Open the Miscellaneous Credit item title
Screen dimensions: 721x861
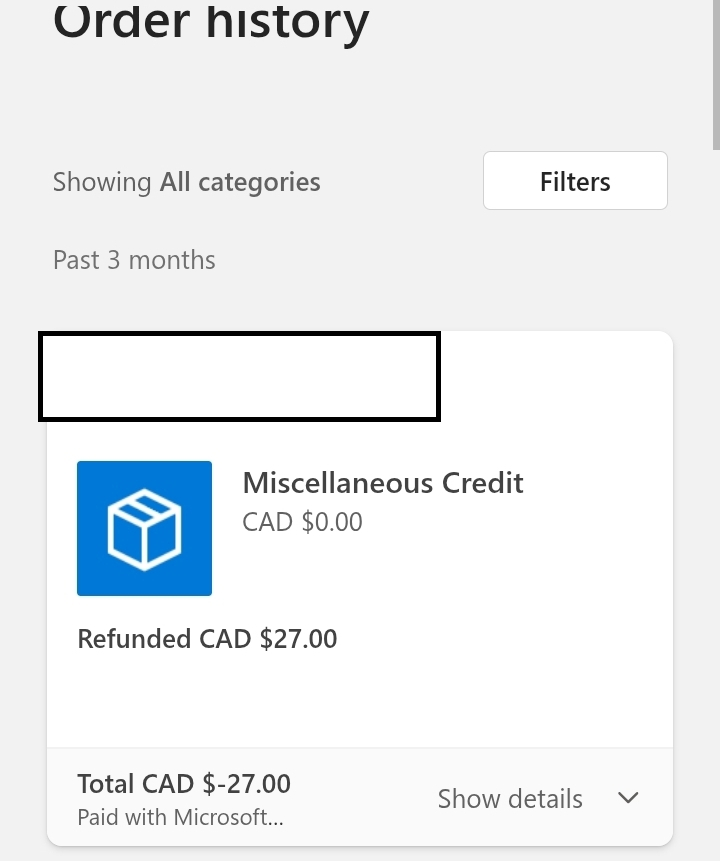[x=383, y=483]
